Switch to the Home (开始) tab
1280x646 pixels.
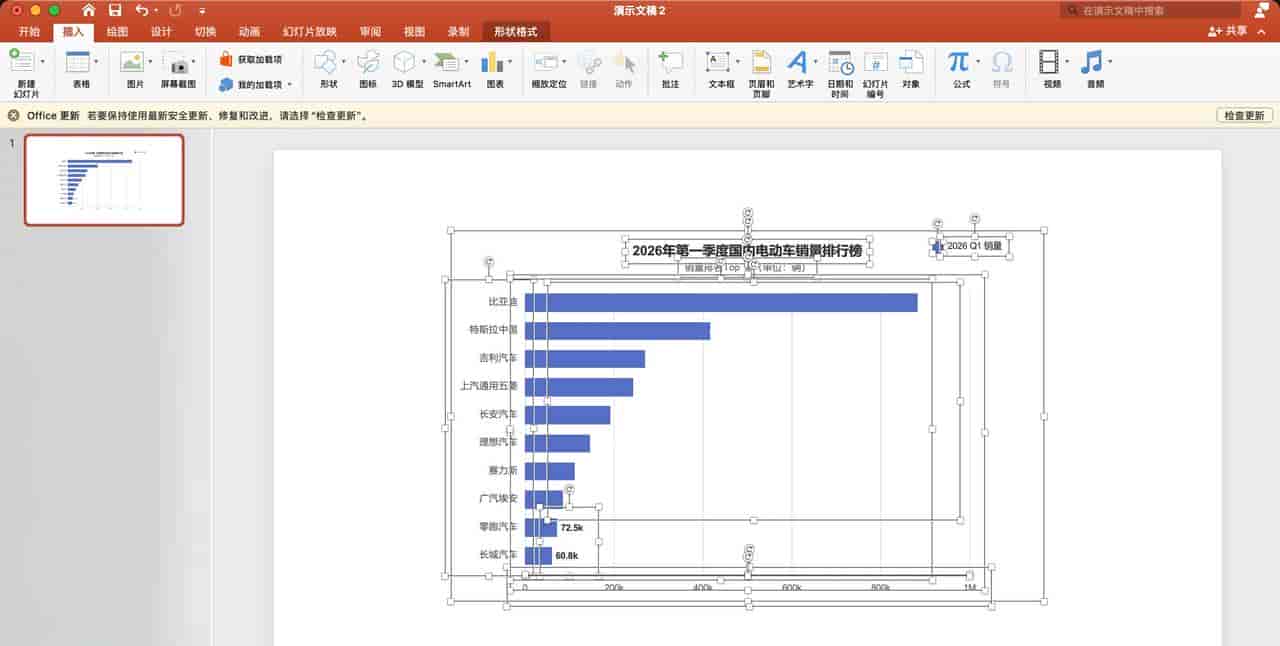click(x=29, y=32)
